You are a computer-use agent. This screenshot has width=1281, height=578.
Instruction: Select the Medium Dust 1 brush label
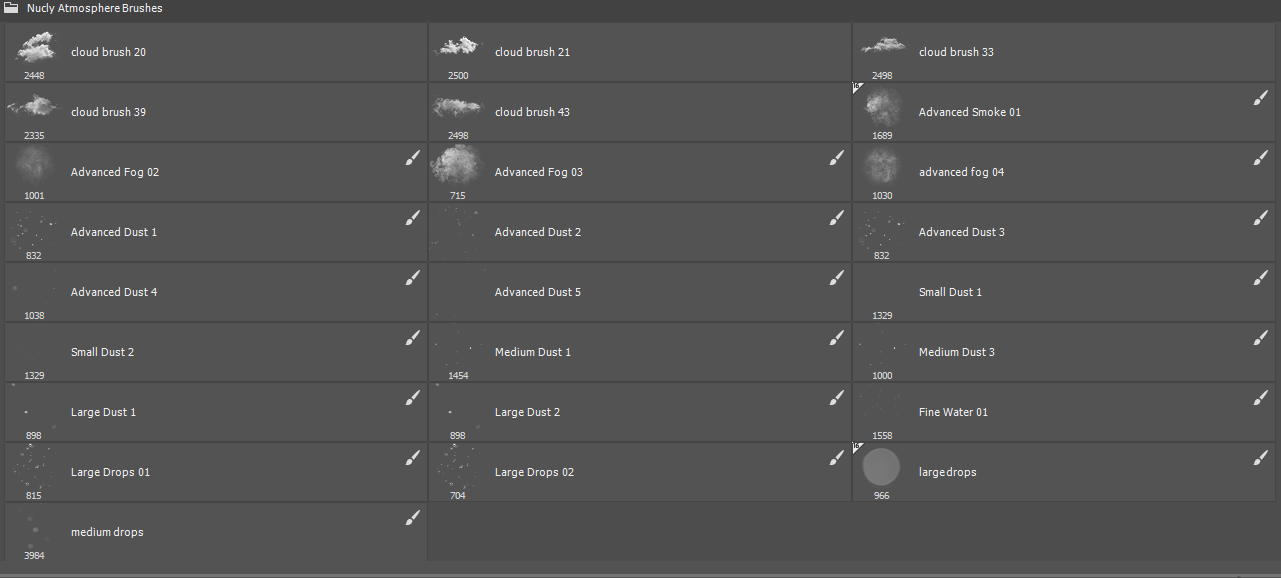click(x=533, y=352)
